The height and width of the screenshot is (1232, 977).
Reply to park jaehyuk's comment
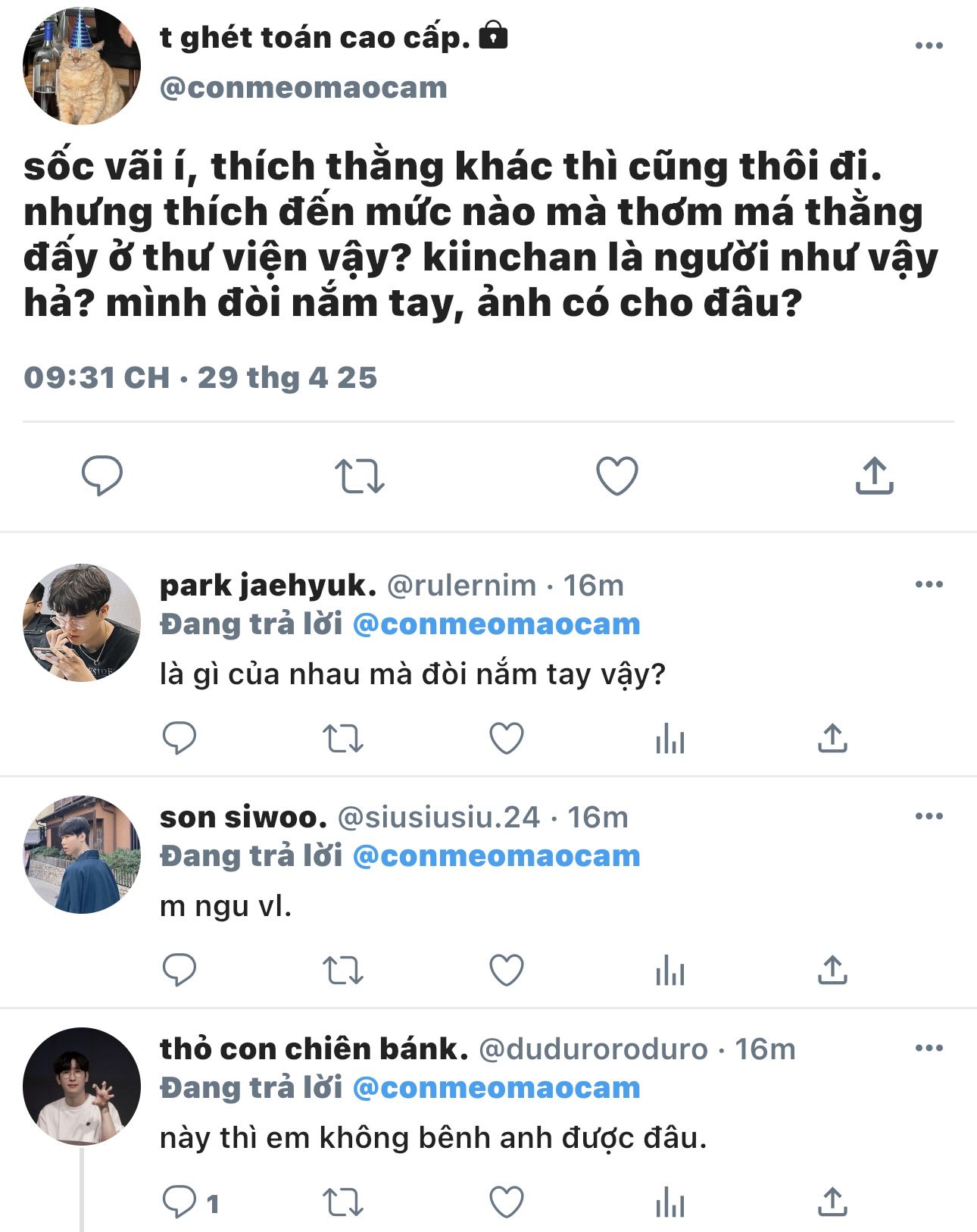179,738
